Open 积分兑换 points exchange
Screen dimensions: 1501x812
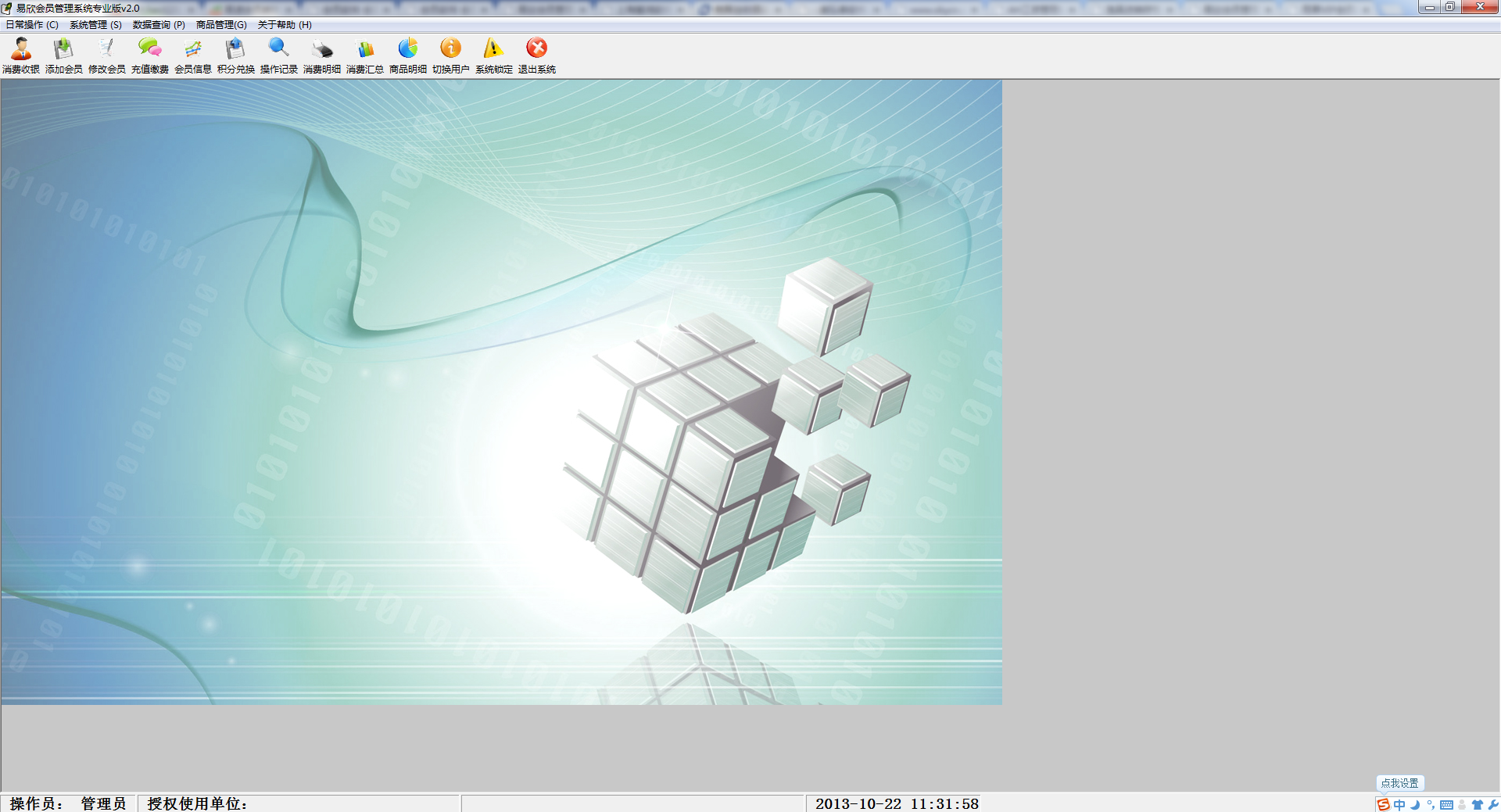pyautogui.click(x=236, y=55)
